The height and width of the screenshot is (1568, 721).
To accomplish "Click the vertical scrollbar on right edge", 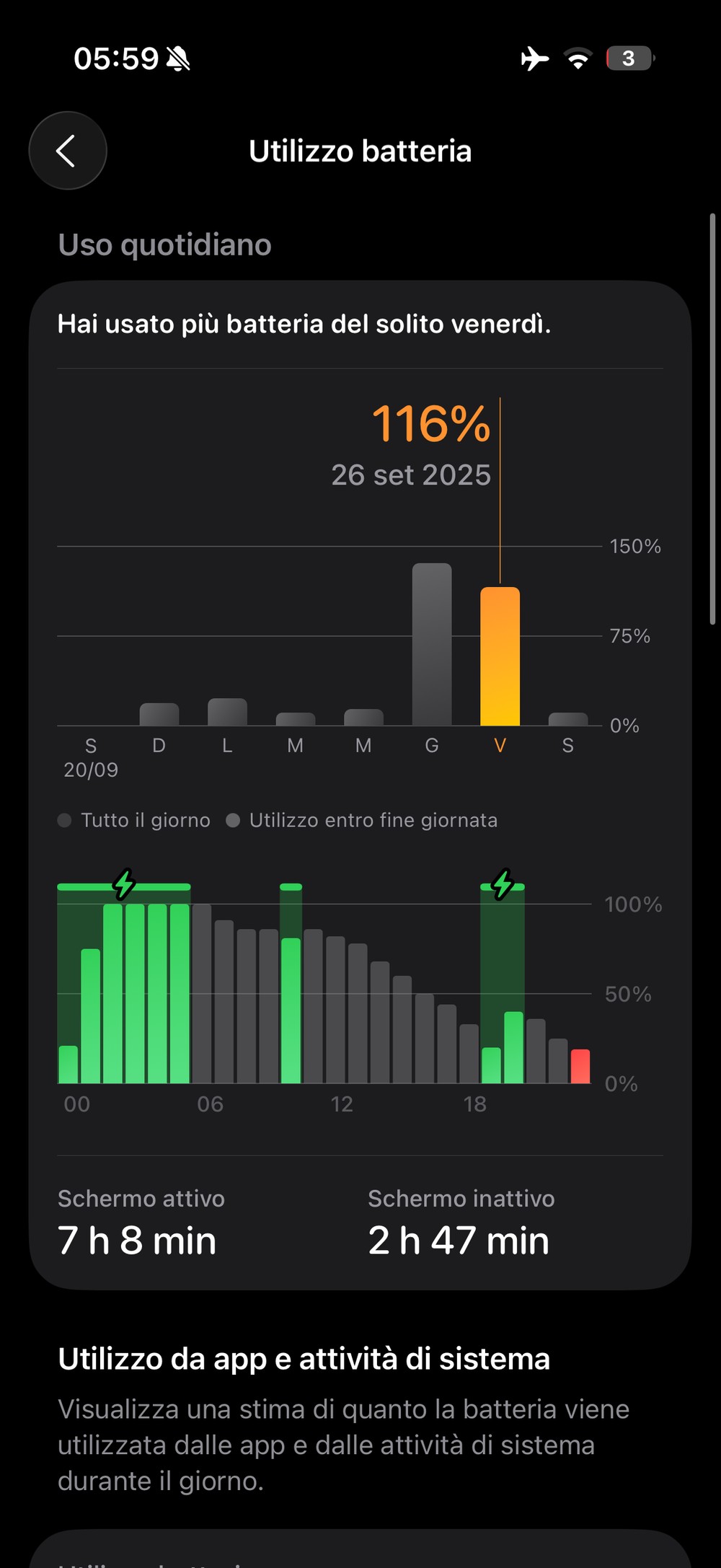I will pyautogui.click(x=712, y=418).
